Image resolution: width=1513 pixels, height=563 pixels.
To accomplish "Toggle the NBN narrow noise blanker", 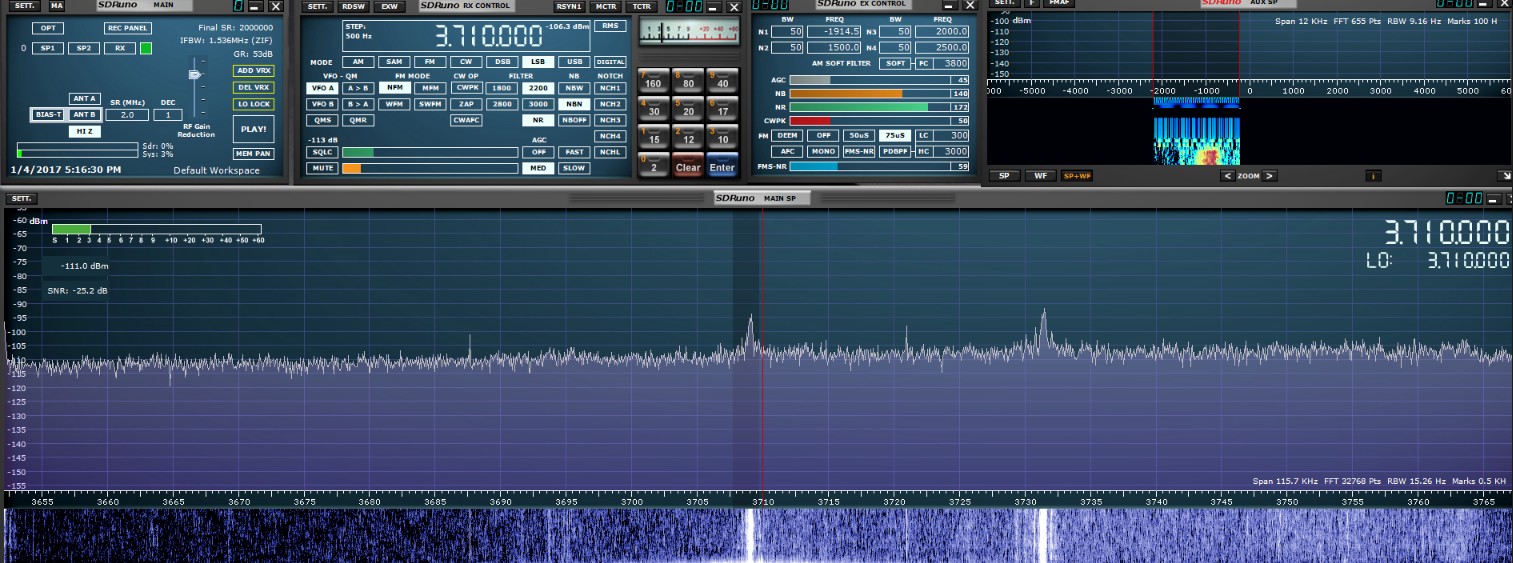I will pyautogui.click(x=573, y=104).
